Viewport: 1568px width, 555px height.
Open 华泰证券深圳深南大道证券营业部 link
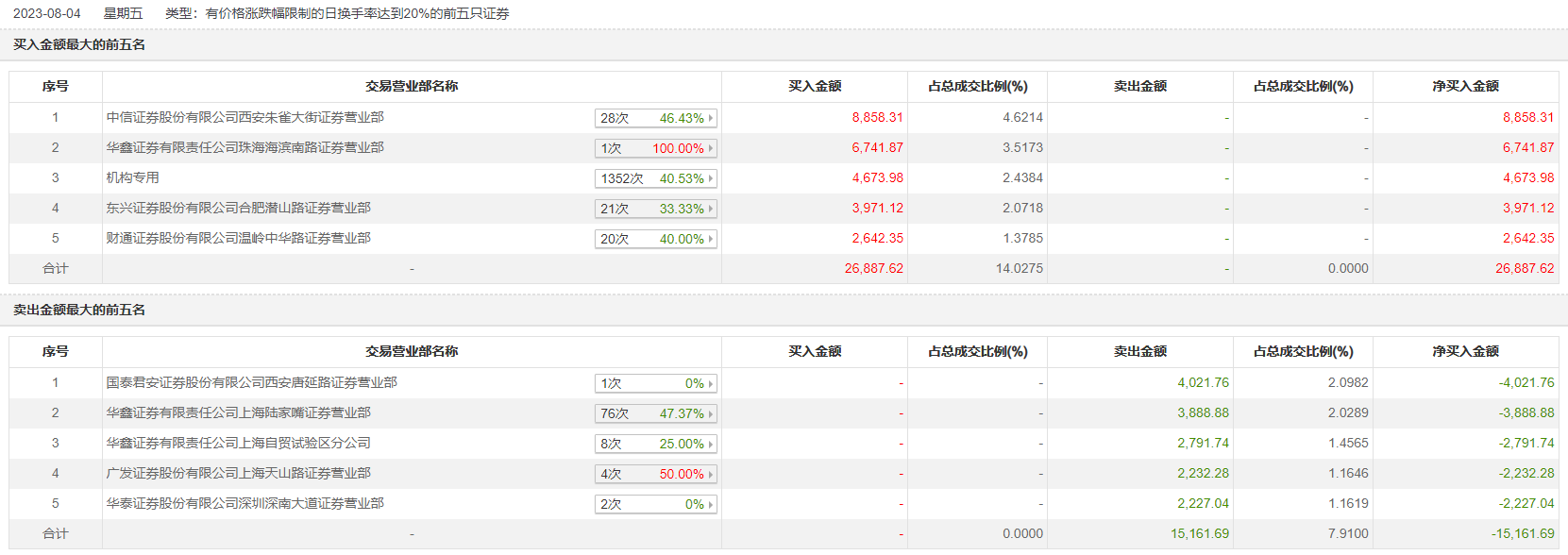244,504
